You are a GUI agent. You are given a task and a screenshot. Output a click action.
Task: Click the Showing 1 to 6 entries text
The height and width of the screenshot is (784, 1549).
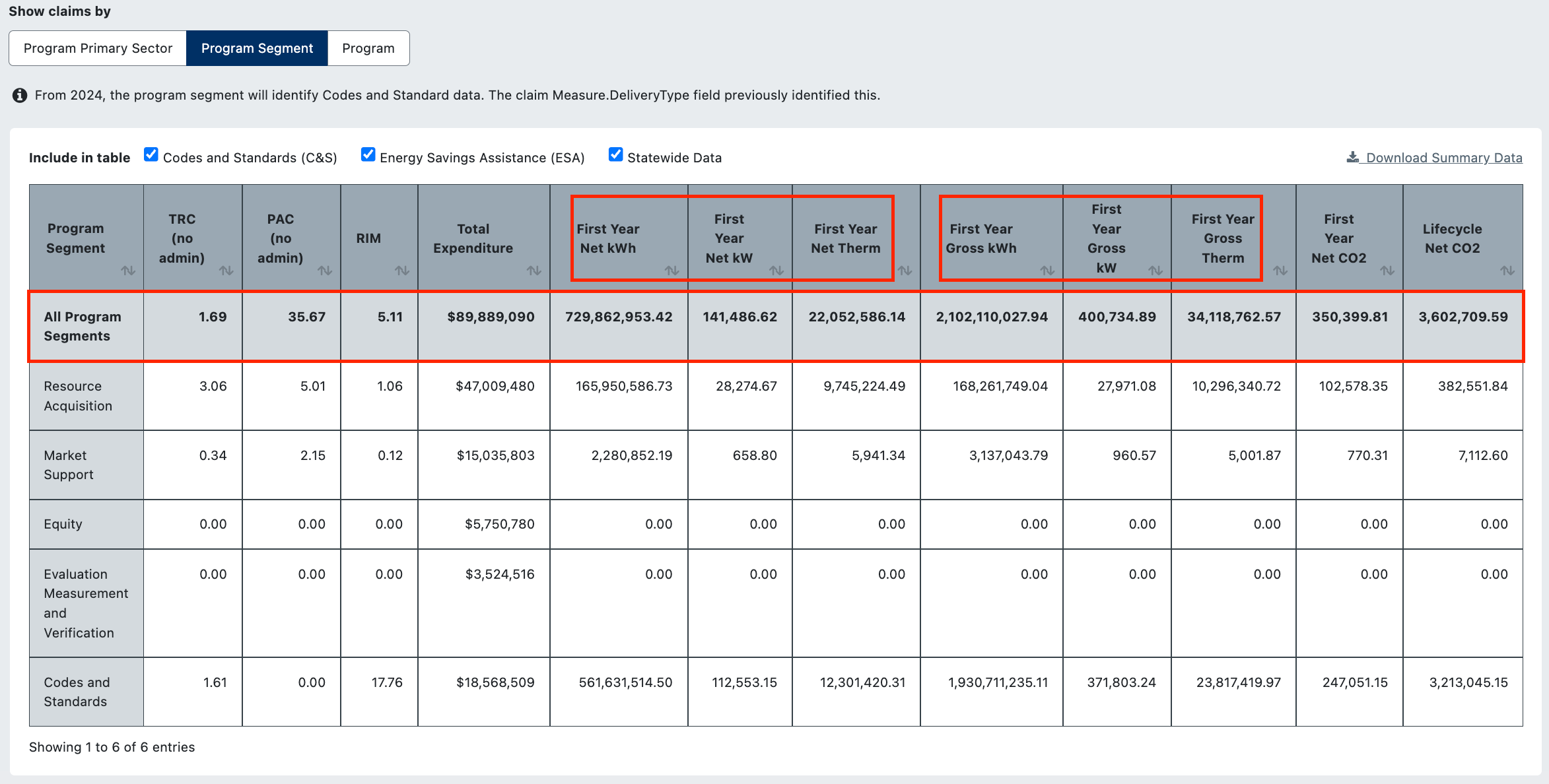[112, 747]
